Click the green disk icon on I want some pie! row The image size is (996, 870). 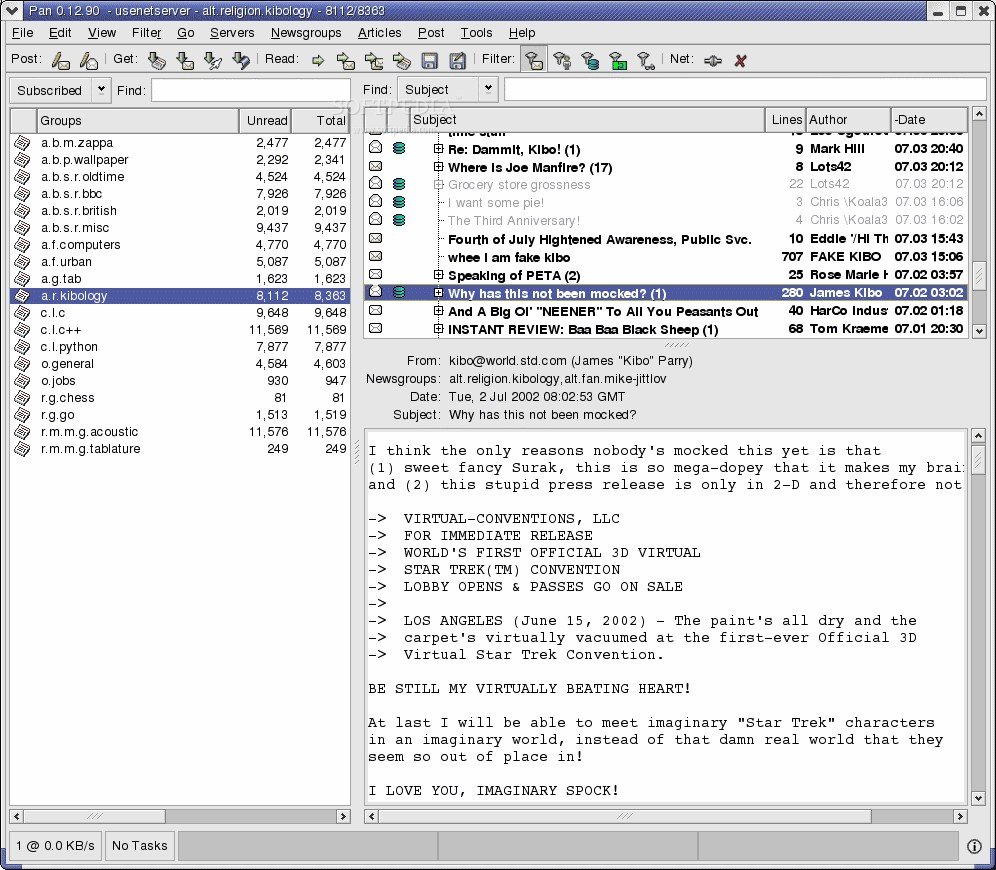[399, 202]
